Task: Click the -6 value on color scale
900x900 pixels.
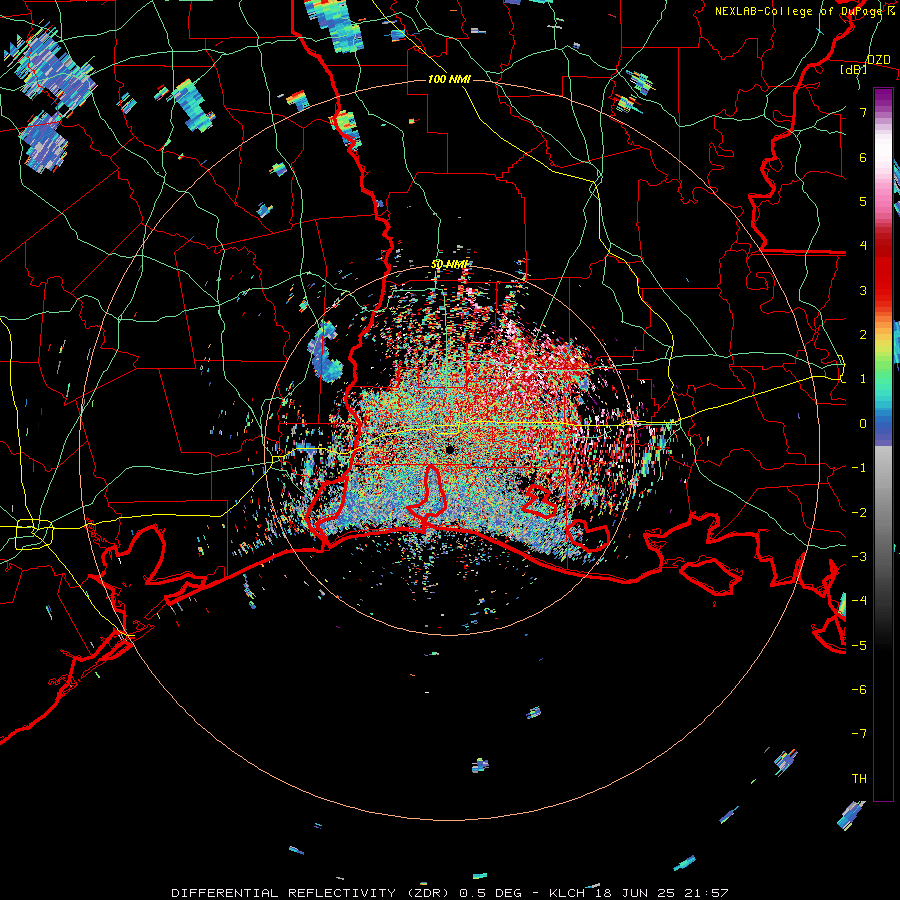Action: (x=859, y=690)
